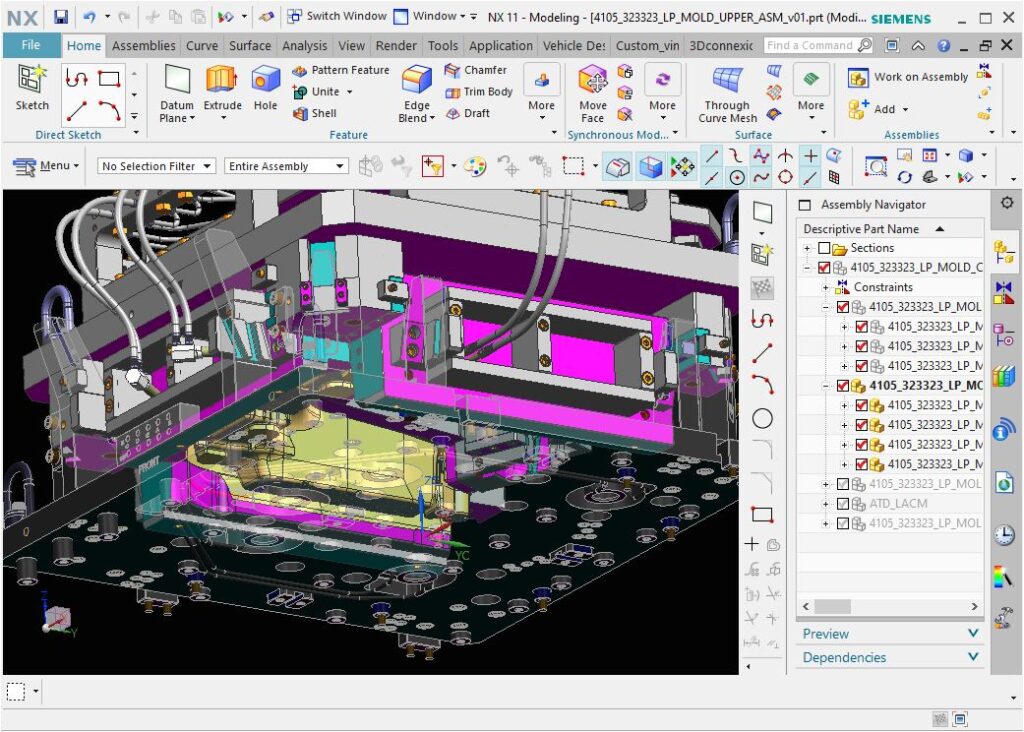Toggle the Sections checkbox
This screenshot has width=1024, height=732.
pyautogui.click(x=824, y=248)
